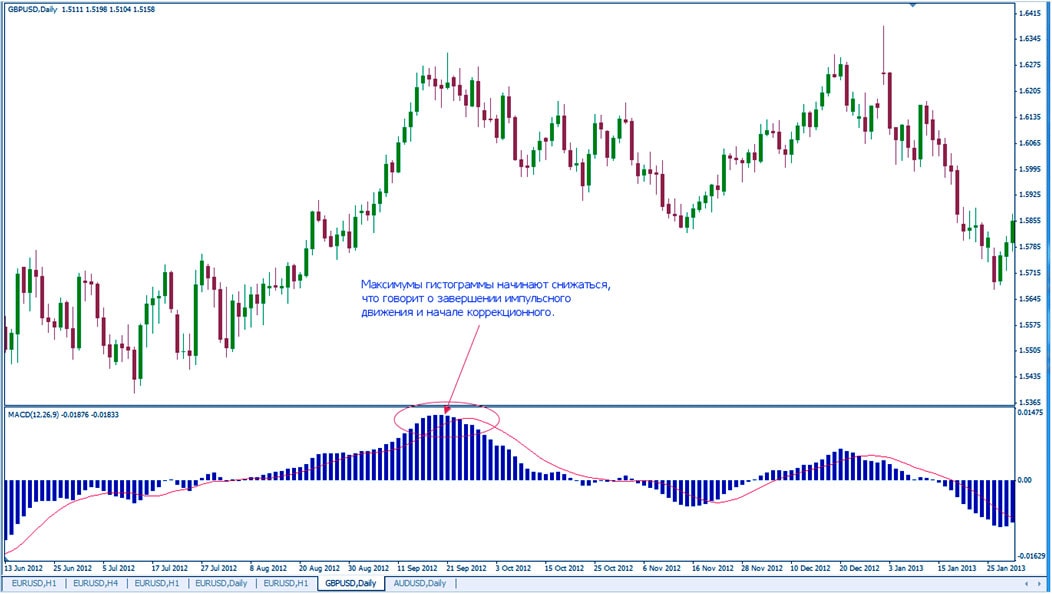The image size is (1052, 594).
Task: Open the leftmost EURUSD,H1 tab
Action: pos(35,583)
